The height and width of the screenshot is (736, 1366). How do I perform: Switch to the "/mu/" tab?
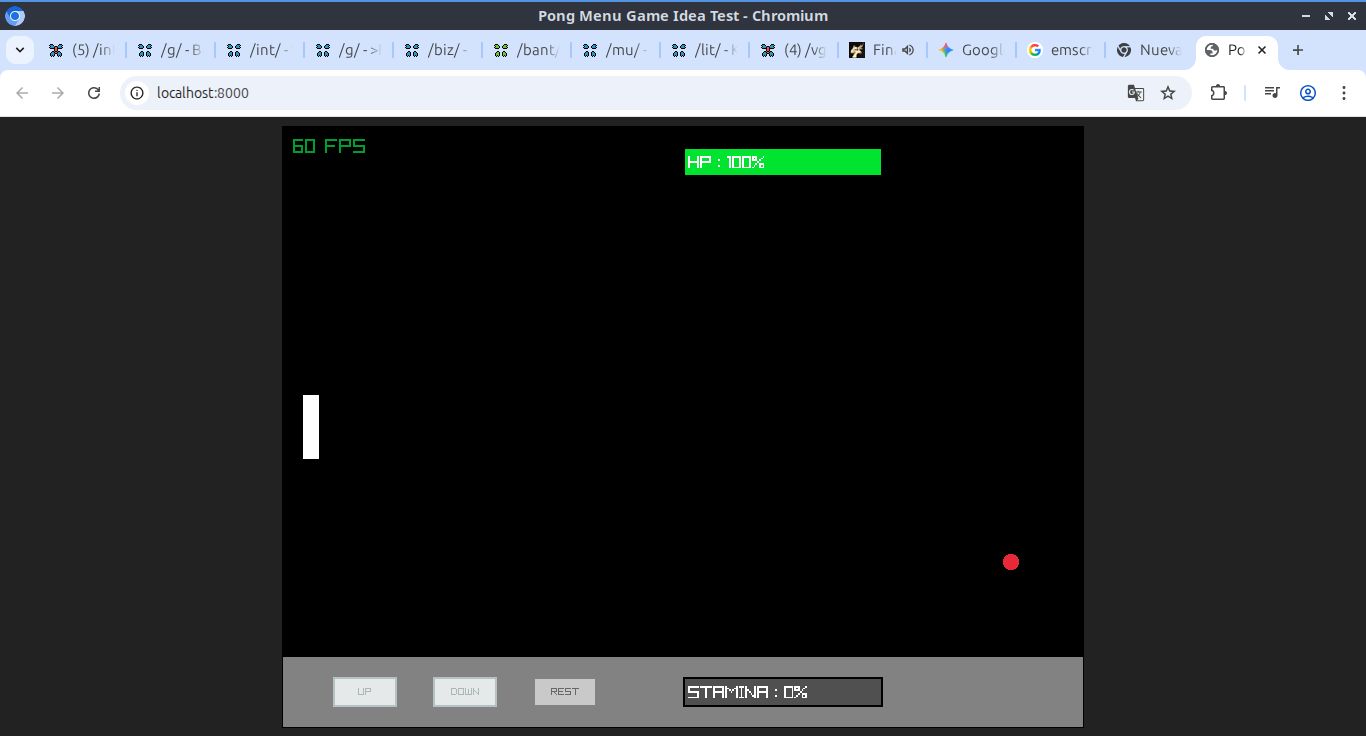[x=615, y=50]
